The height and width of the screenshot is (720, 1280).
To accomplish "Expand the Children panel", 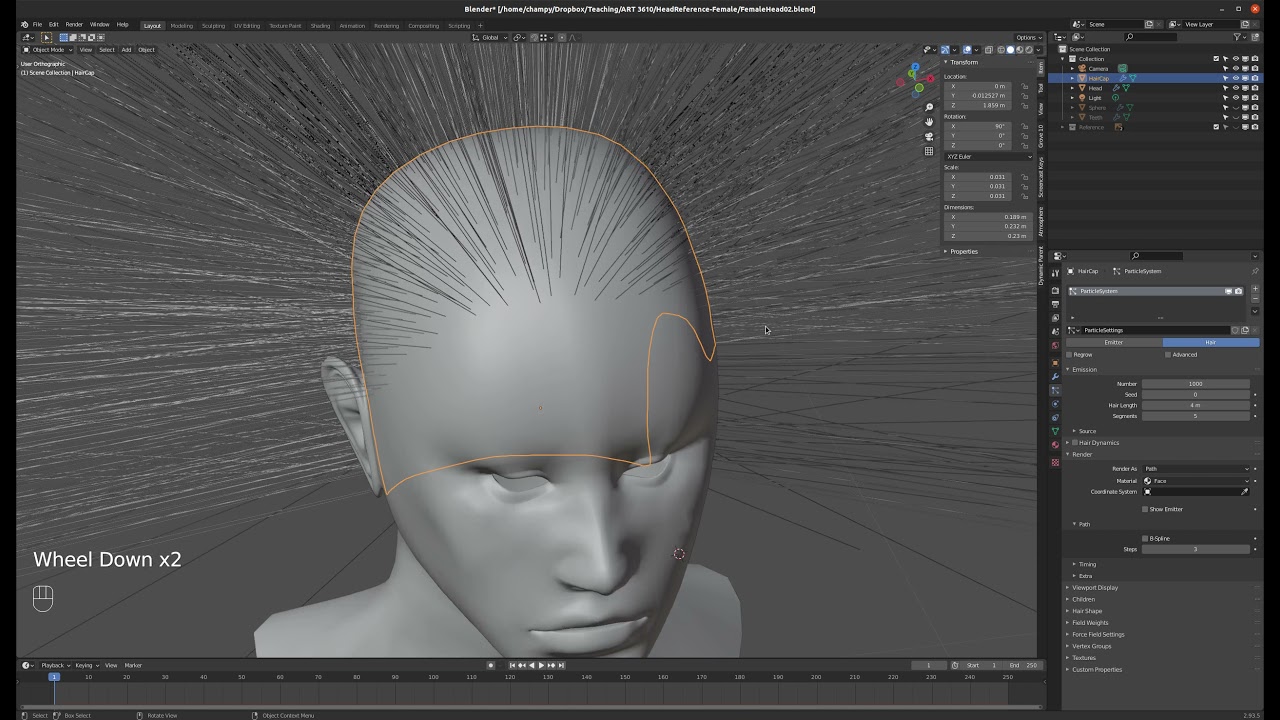I will click(x=1083, y=599).
